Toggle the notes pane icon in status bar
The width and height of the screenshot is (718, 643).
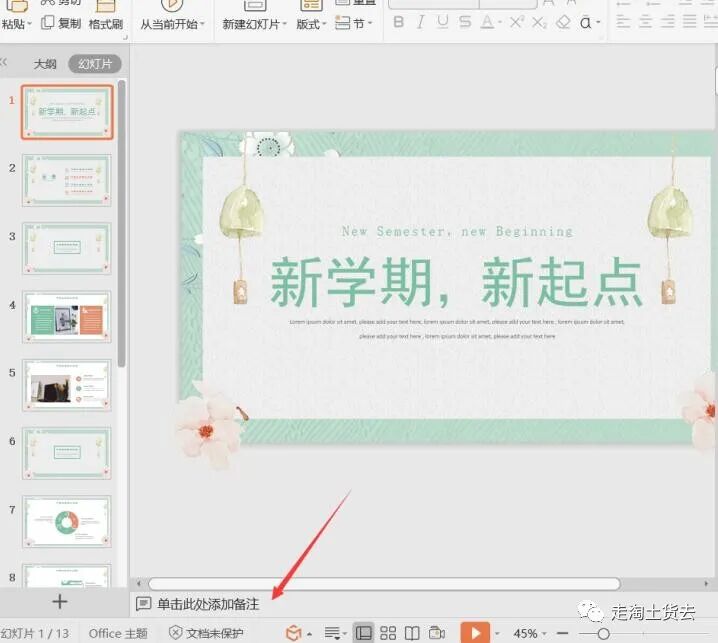(x=332, y=633)
